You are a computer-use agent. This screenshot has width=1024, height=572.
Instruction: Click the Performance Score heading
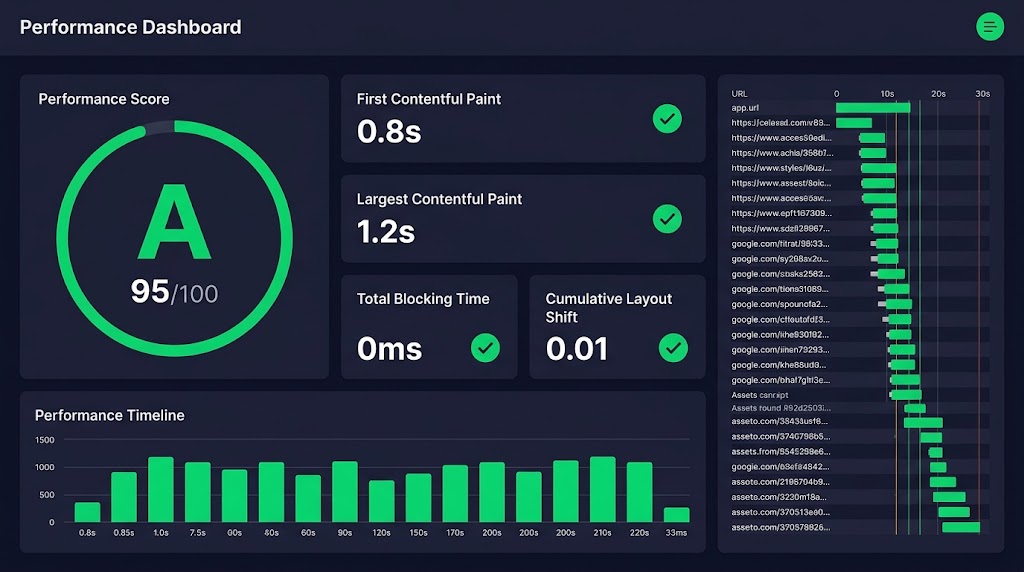(x=104, y=99)
